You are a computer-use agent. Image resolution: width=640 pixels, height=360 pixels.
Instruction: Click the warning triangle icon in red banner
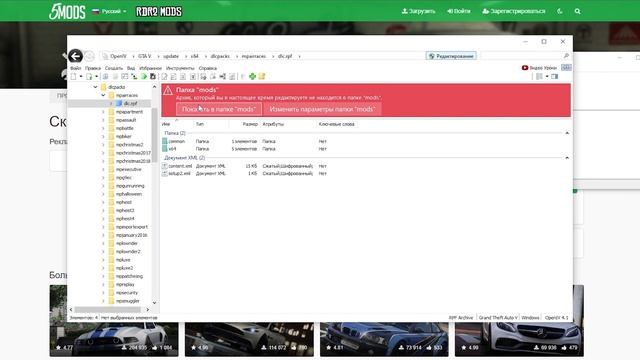tap(168, 91)
